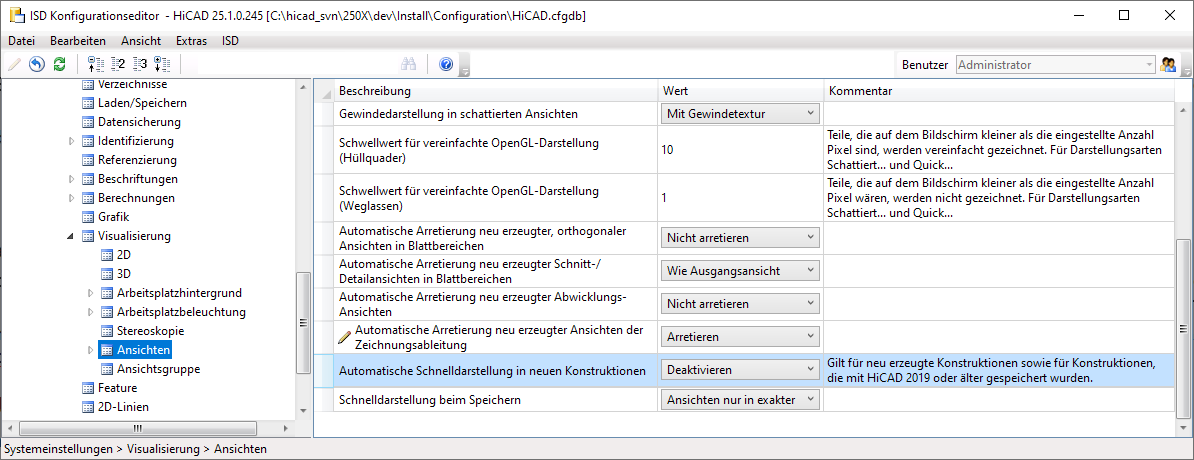This screenshot has height=460, width=1194.
Task: Click the Beschreibung column header
Action: pos(495,91)
